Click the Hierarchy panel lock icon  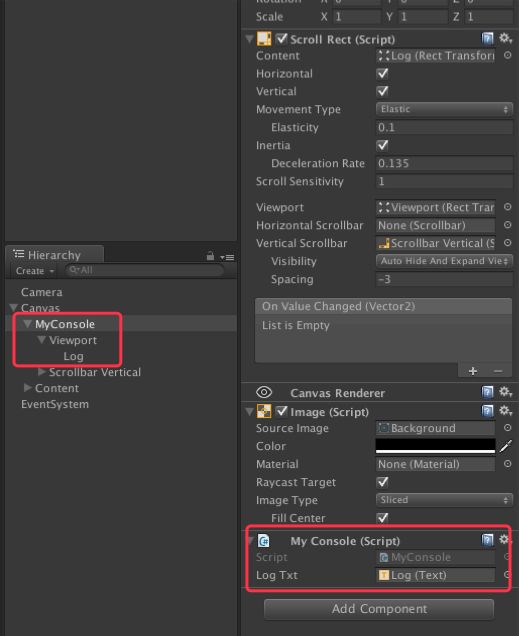click(x=210, y=256)
